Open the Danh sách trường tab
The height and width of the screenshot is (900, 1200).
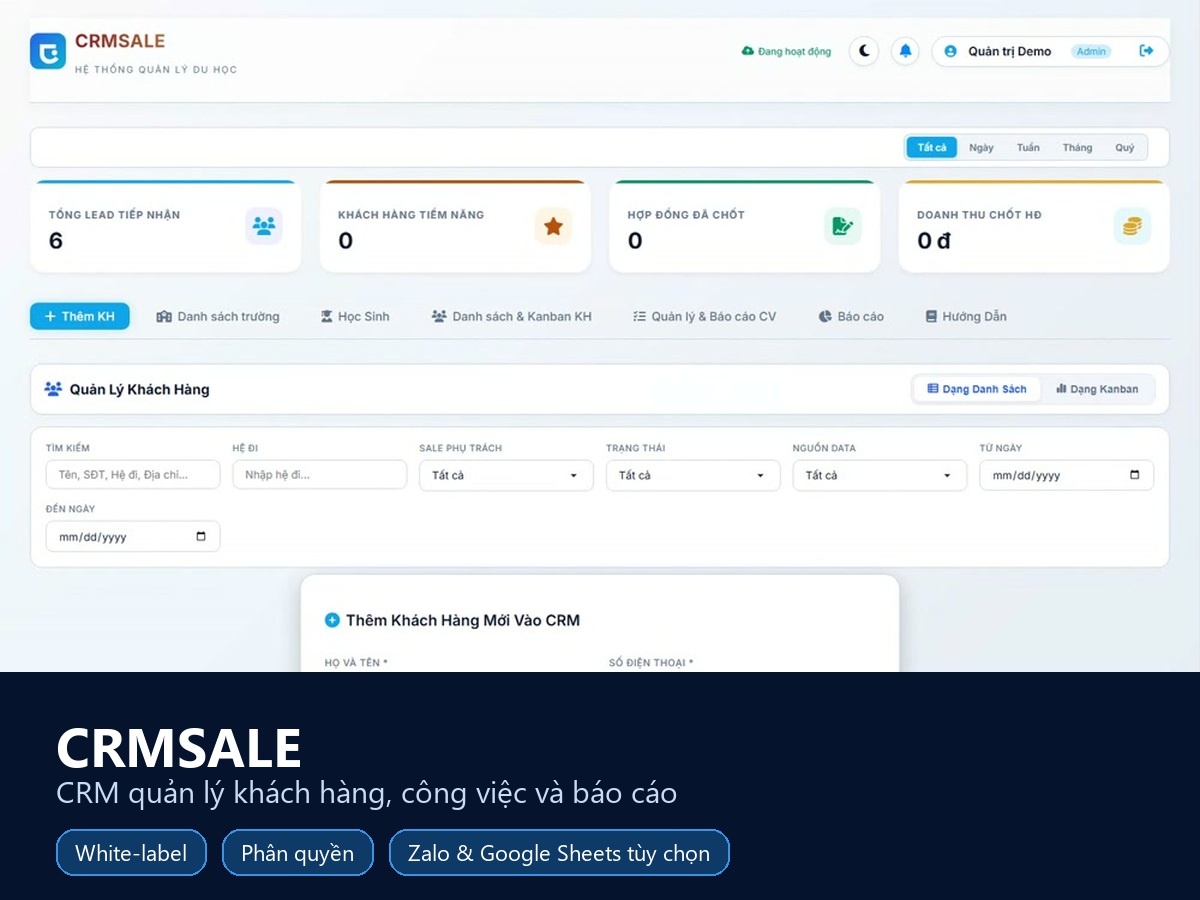(218, 316)
